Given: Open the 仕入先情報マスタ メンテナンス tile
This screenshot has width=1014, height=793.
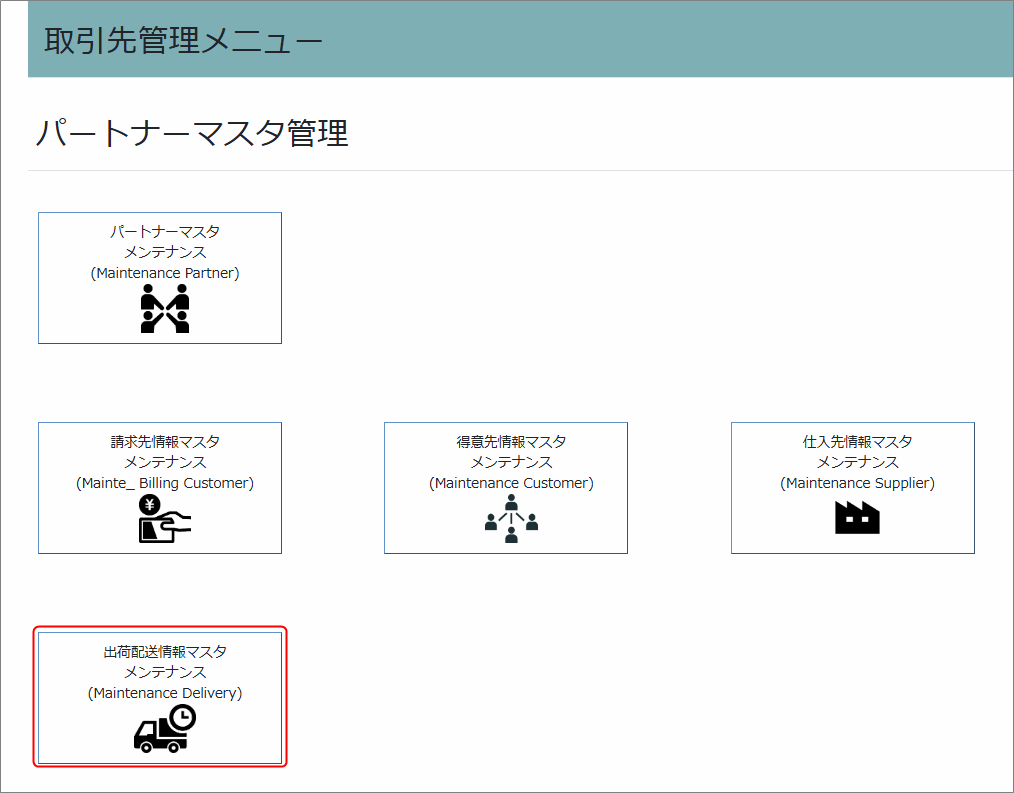Looking at the screenshot, I should point(853,488).
